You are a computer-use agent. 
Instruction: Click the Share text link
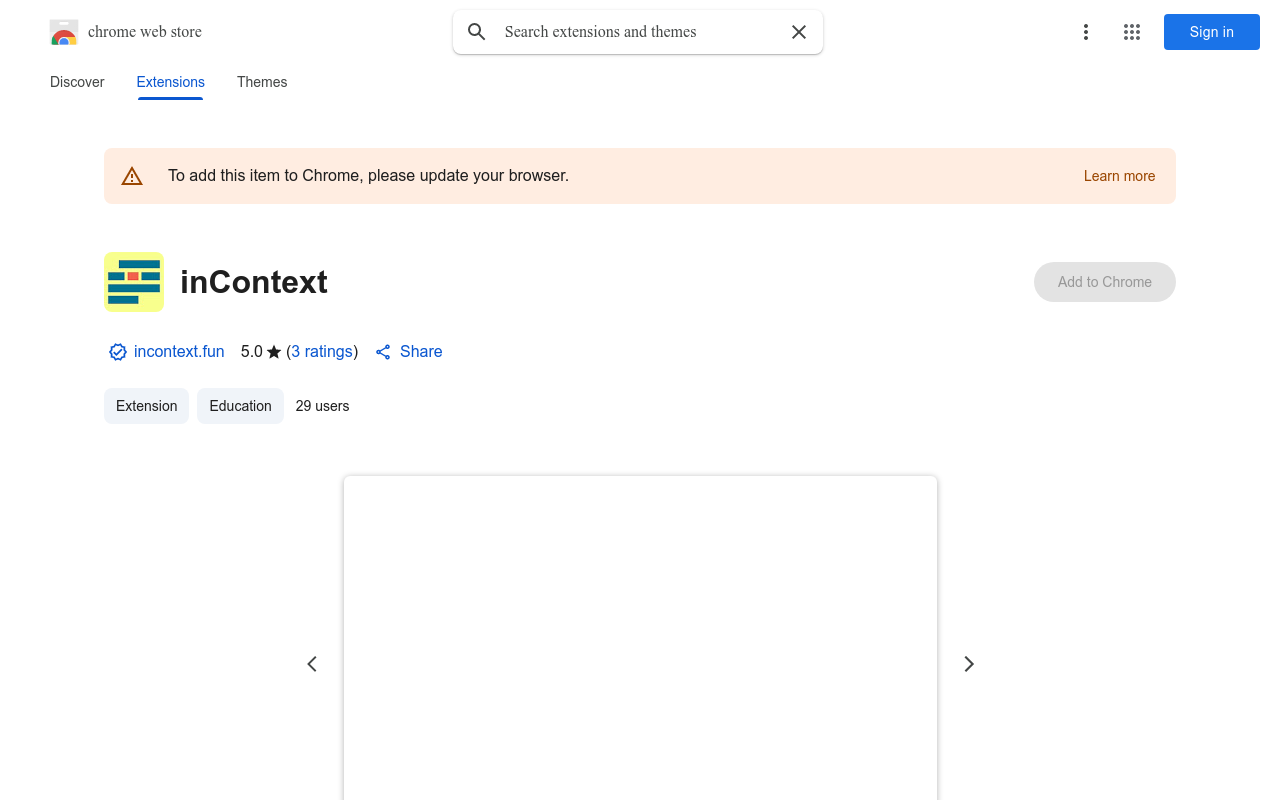click(x=421, y=352)
